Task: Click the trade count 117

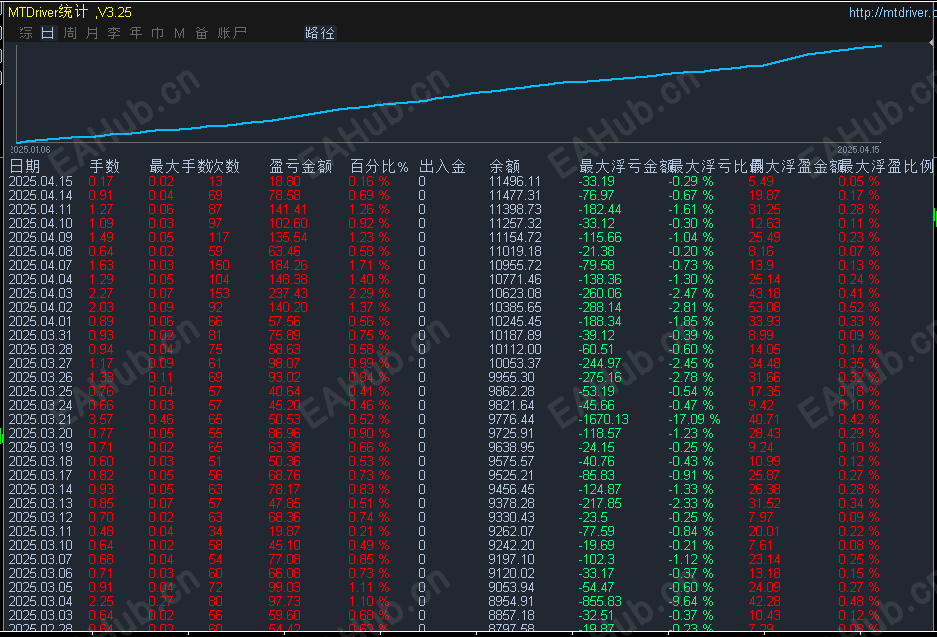Action: tap(219, 237)
